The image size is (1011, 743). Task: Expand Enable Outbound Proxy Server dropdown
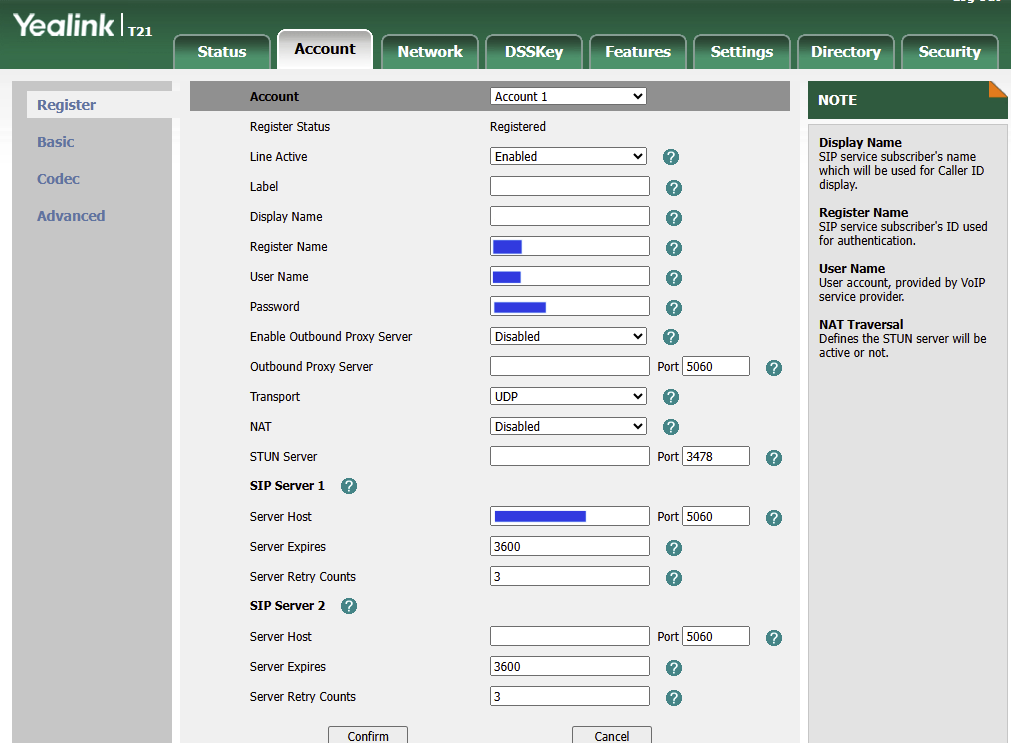568,337
